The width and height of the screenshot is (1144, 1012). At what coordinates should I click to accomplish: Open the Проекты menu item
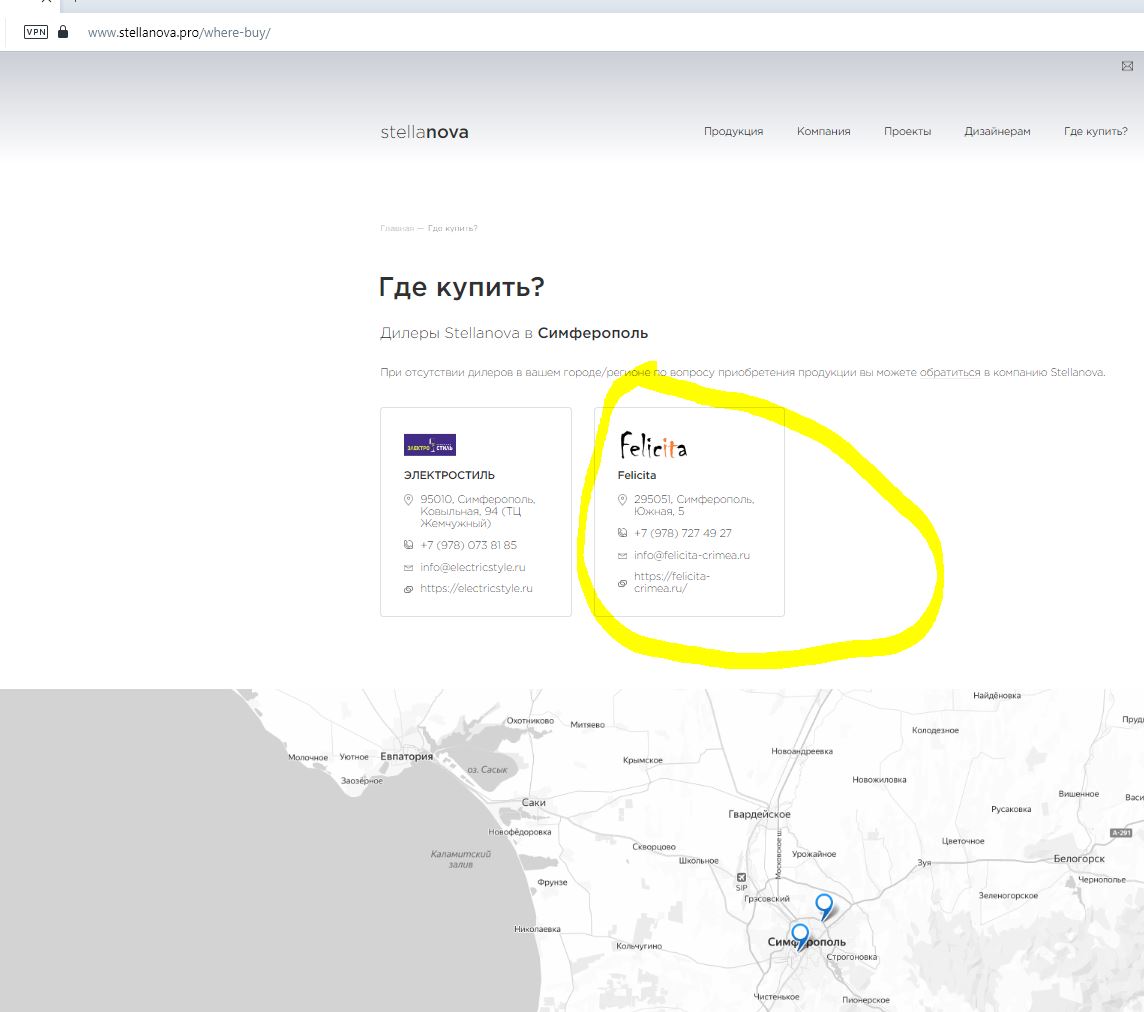908,131
